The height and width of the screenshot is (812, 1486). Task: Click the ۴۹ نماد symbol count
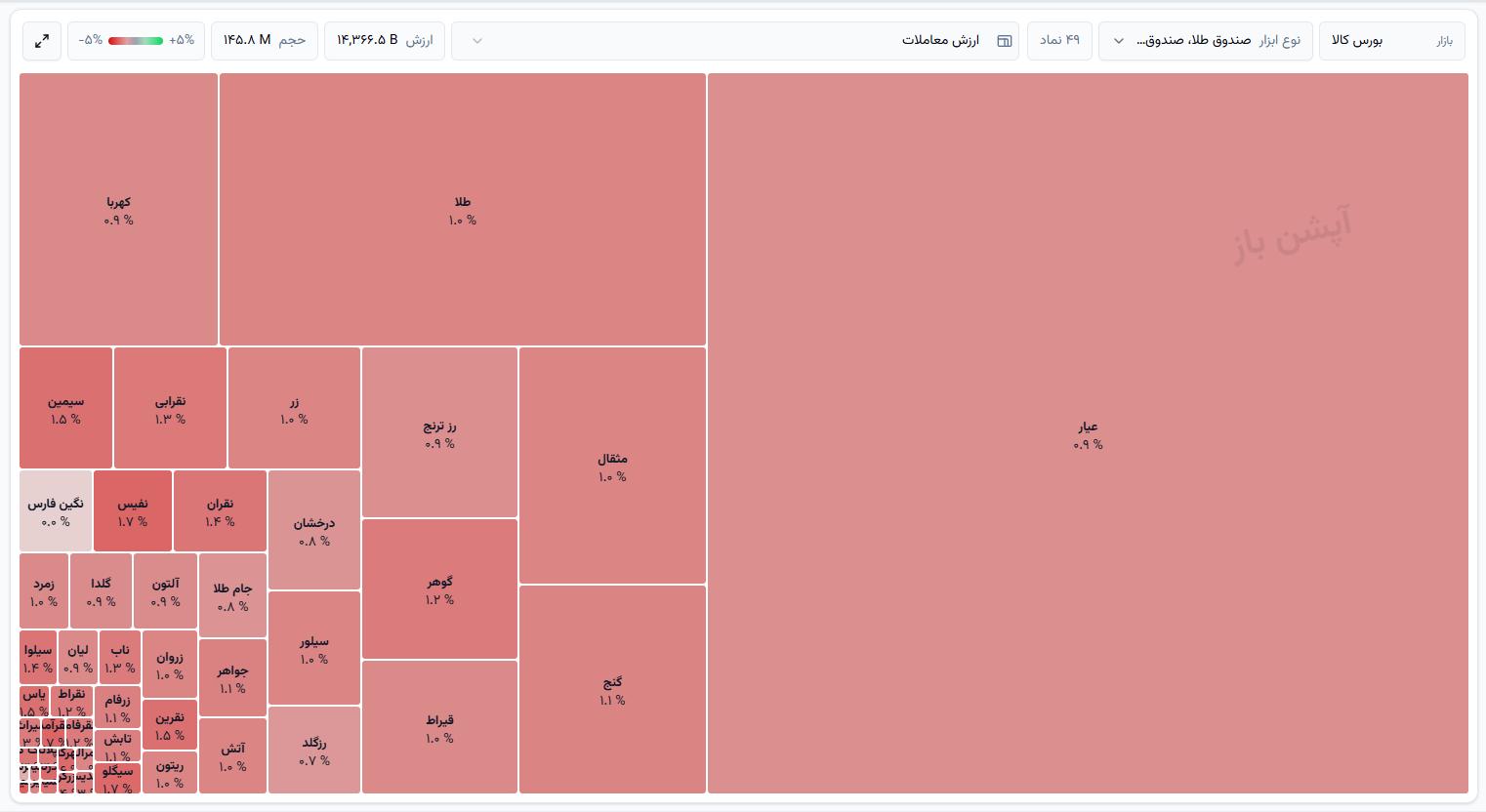click(x=1059, y=41)
